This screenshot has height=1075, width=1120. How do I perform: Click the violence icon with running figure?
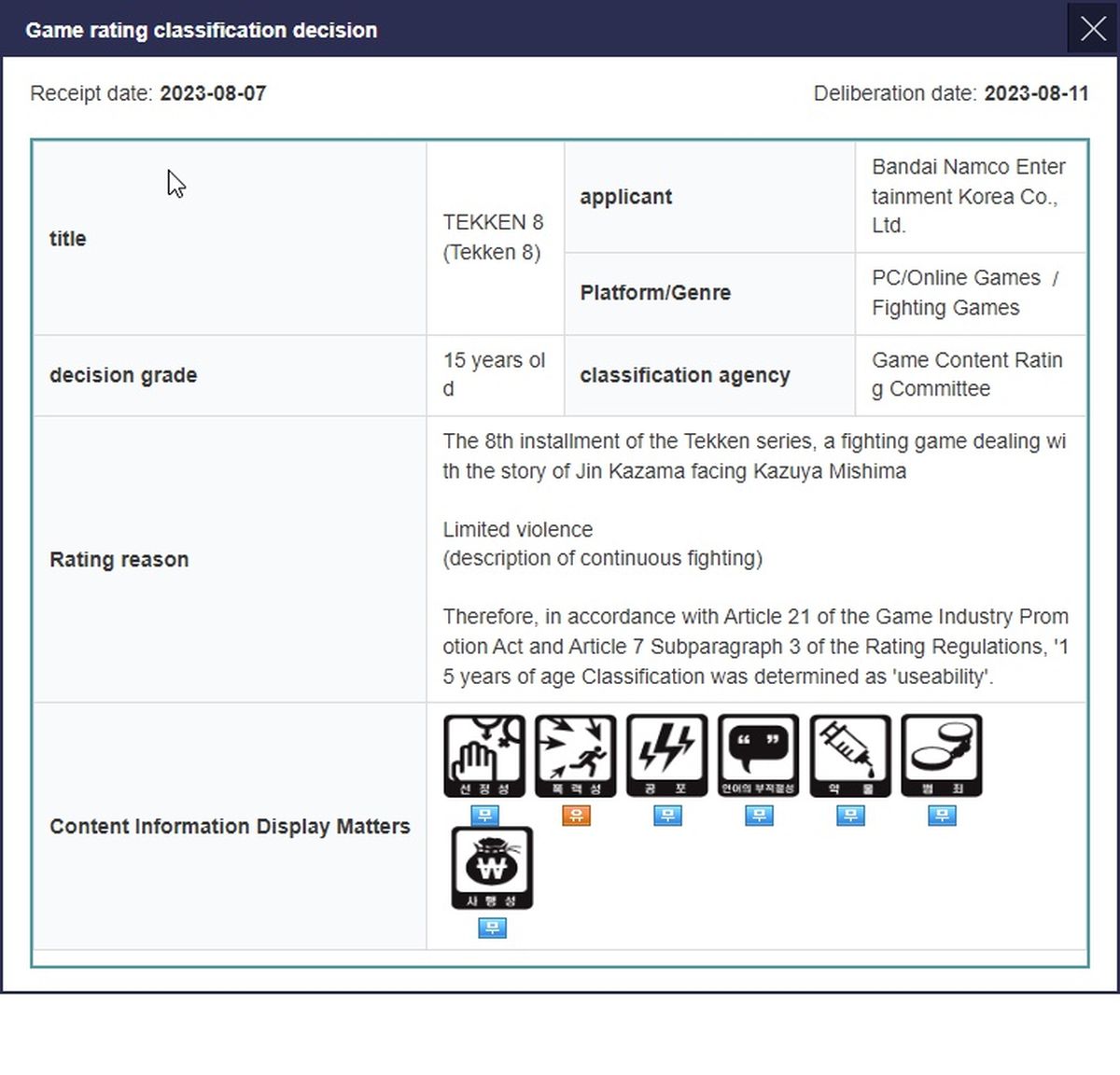pos(575,755)
